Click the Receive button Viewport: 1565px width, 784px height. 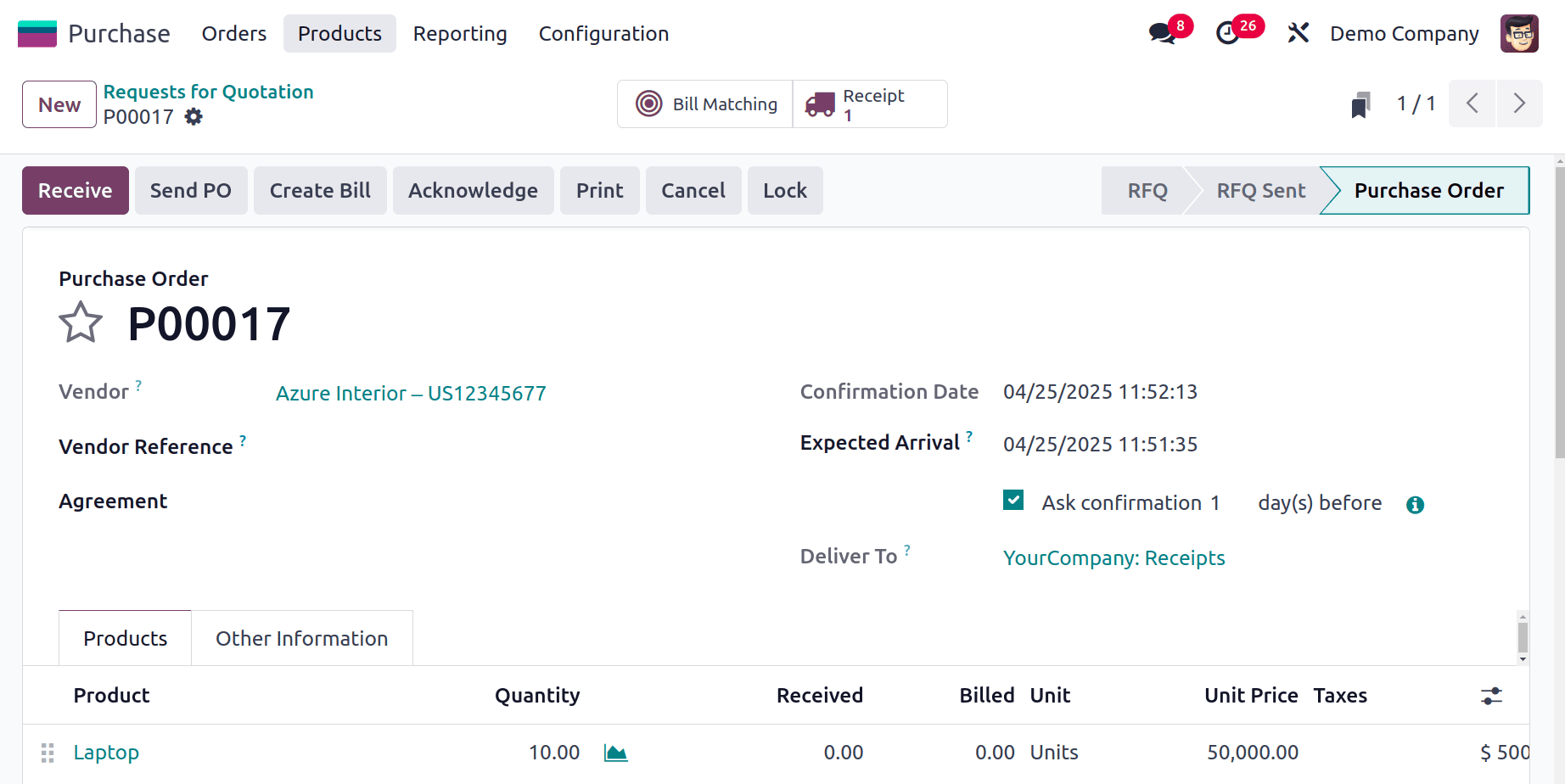click(x=76, y=190)
